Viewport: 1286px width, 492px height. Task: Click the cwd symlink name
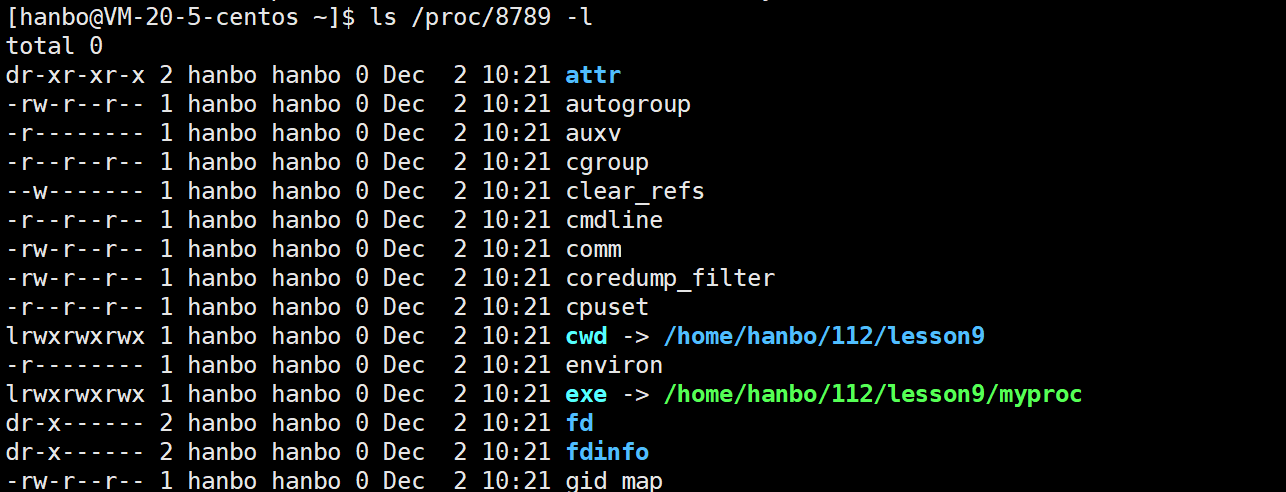586,336
